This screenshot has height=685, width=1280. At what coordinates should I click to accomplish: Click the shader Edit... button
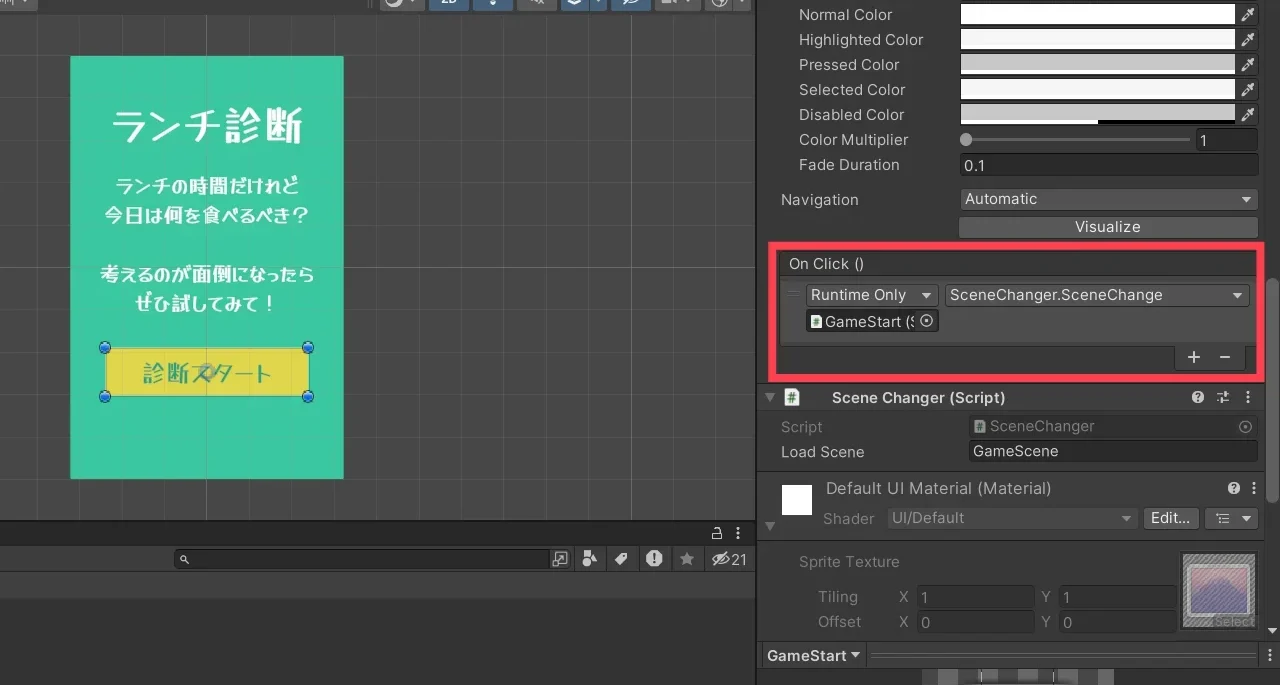[1170, 518]
